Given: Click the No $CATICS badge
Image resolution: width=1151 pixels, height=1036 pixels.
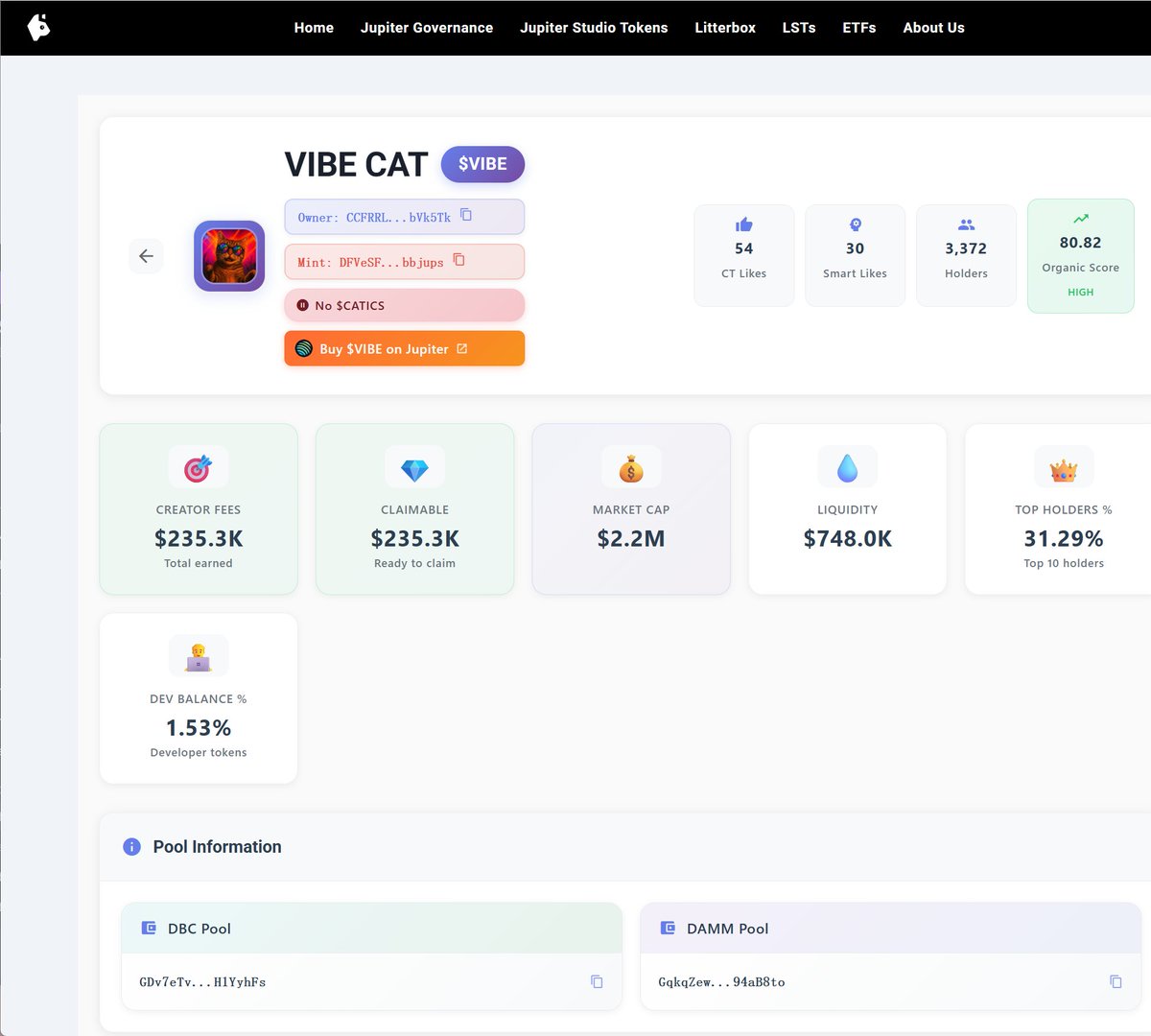Looking at the screenshot, I should pyautogui.click(x=405, y=305).
